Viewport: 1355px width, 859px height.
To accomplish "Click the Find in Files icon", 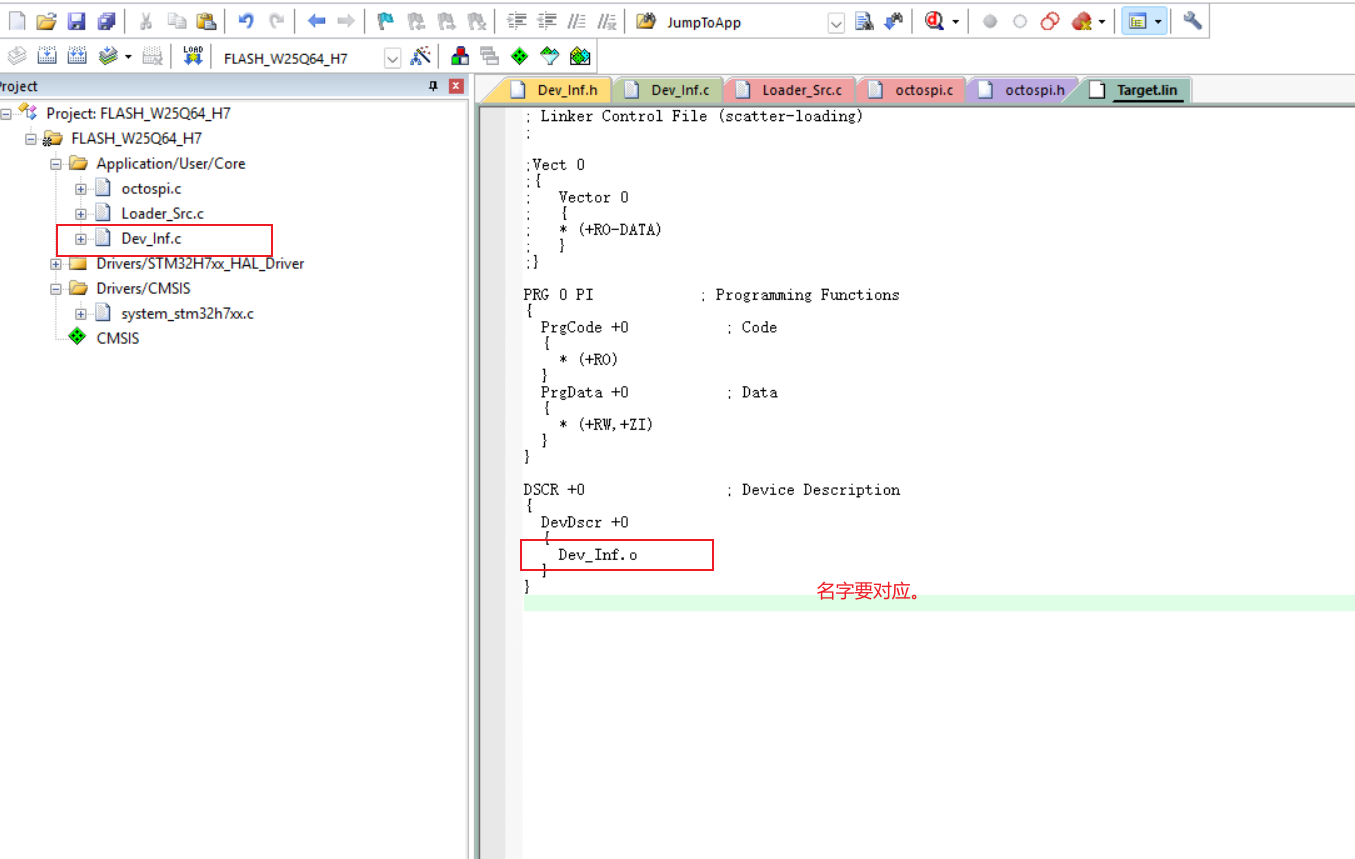I will (x=646, y=21).
